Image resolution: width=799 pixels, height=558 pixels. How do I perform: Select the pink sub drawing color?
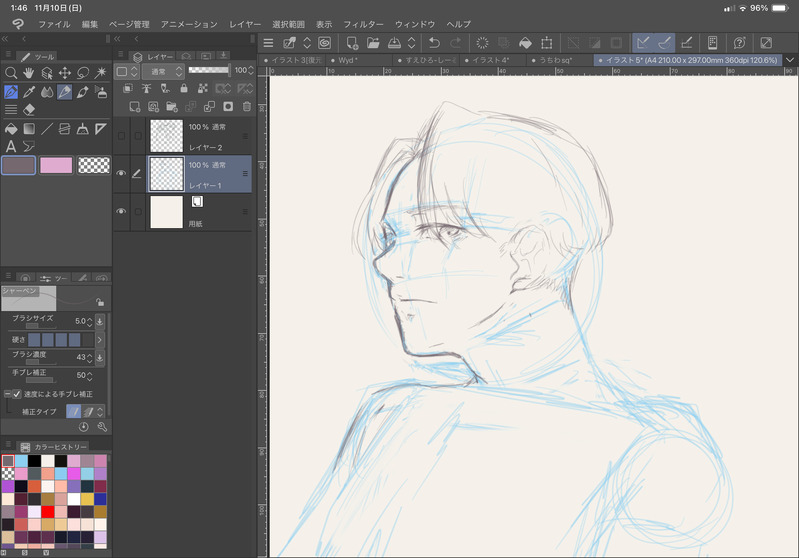[56, 165]
